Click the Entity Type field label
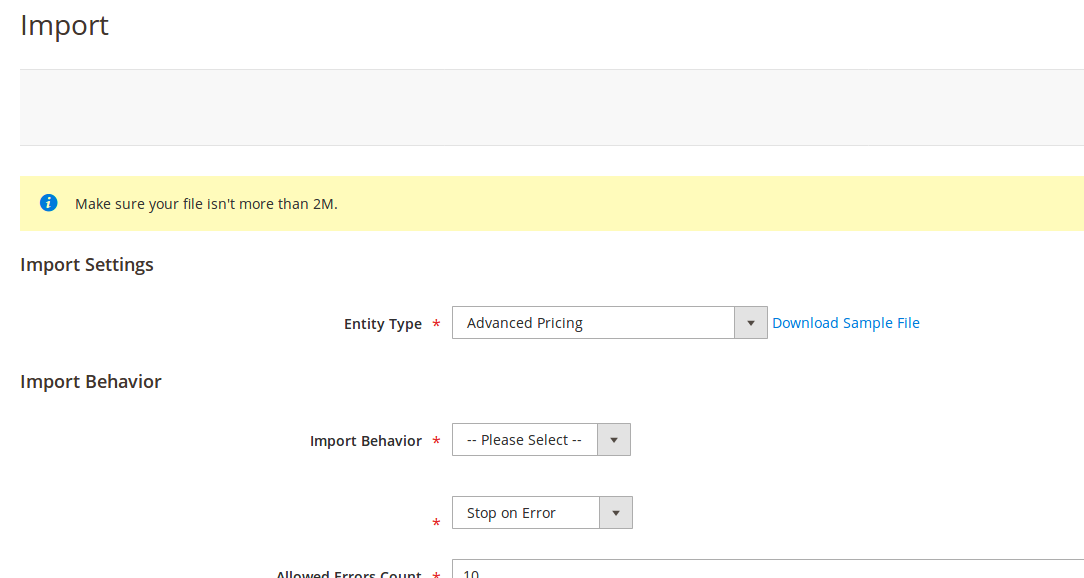Viewport: 1084px width, 578px height. 382,324
